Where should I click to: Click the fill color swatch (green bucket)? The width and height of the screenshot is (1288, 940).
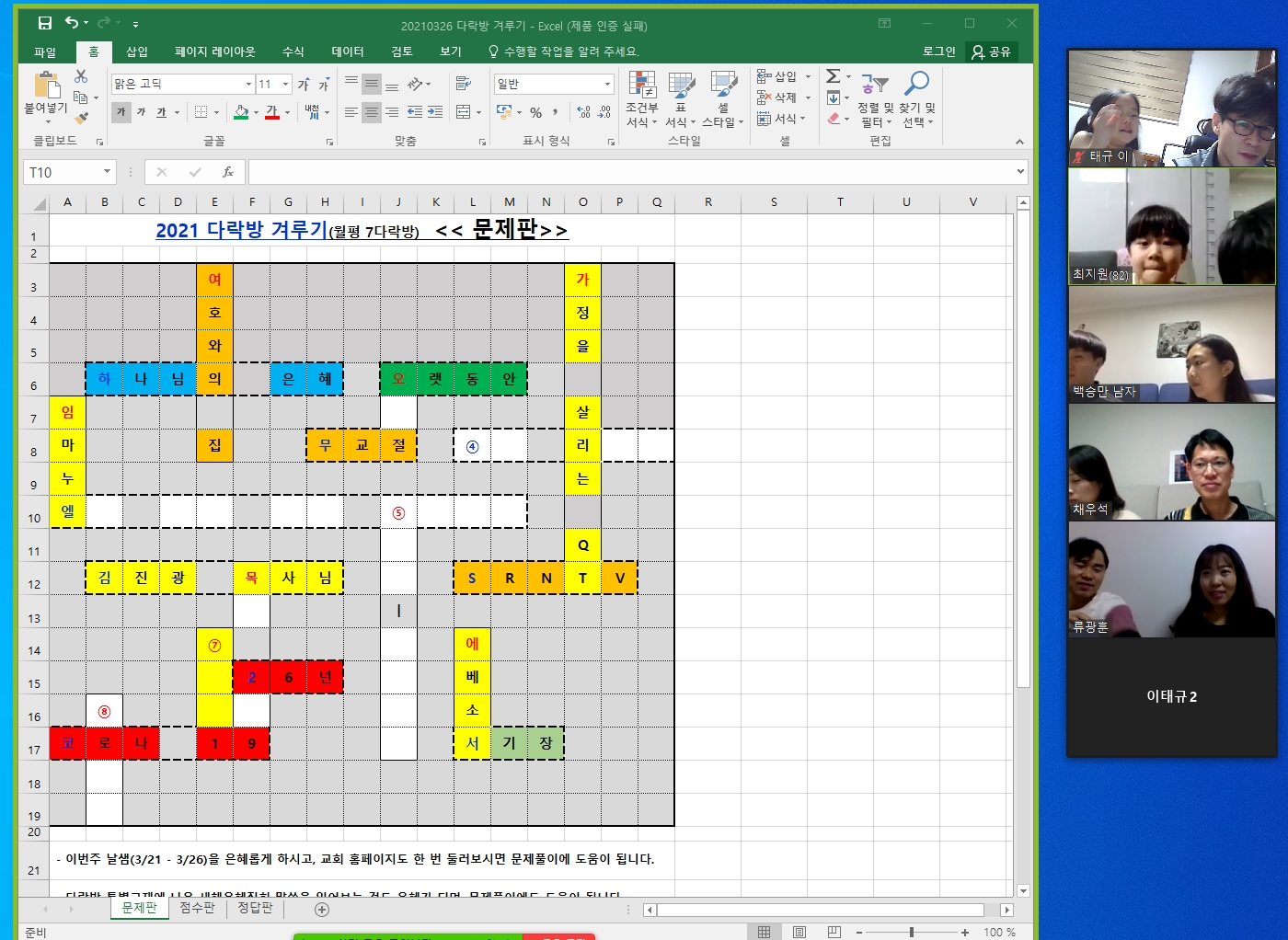pos(241,112)
